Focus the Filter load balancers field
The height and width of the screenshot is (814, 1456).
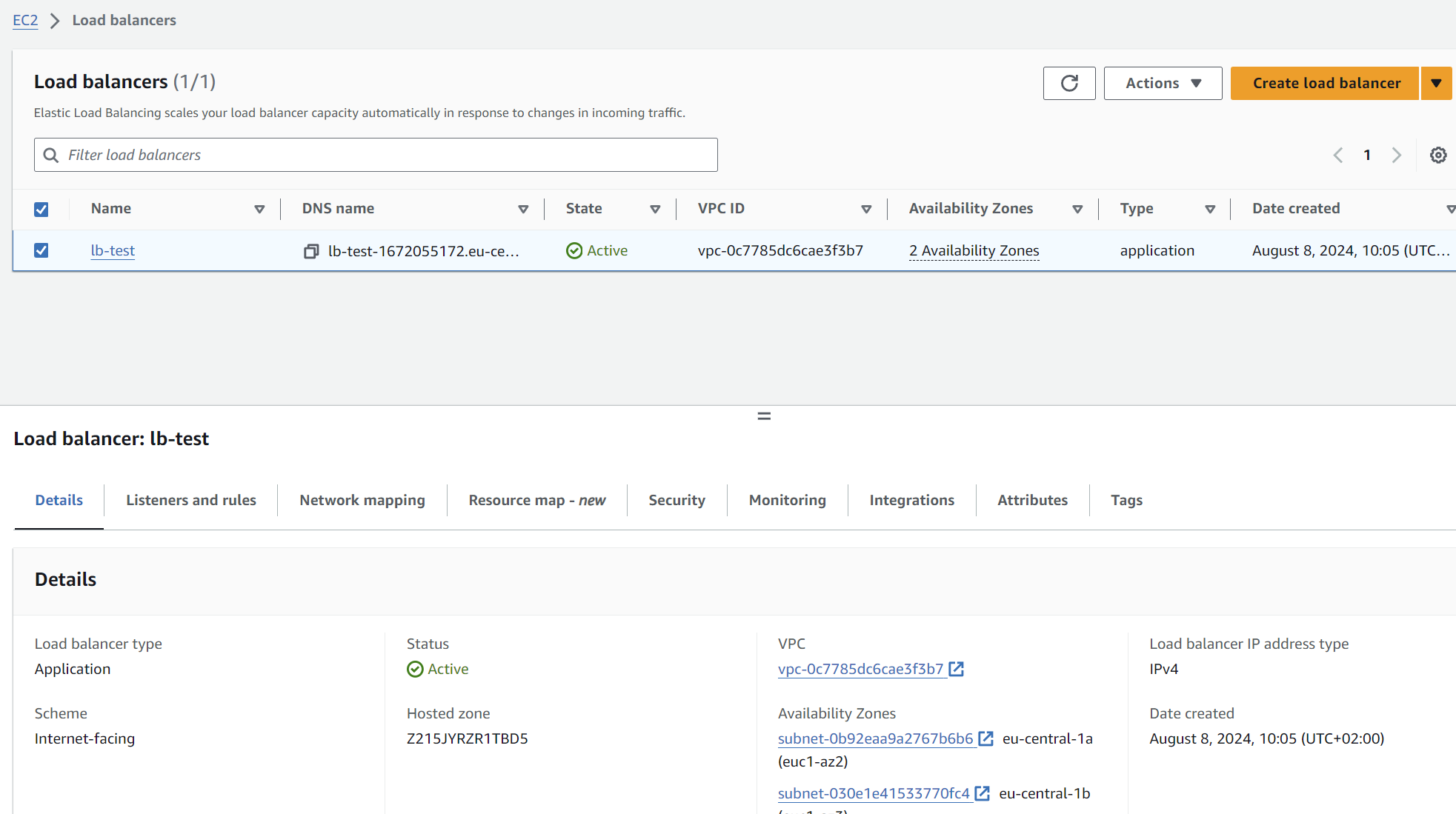click(x=375, y=155)
